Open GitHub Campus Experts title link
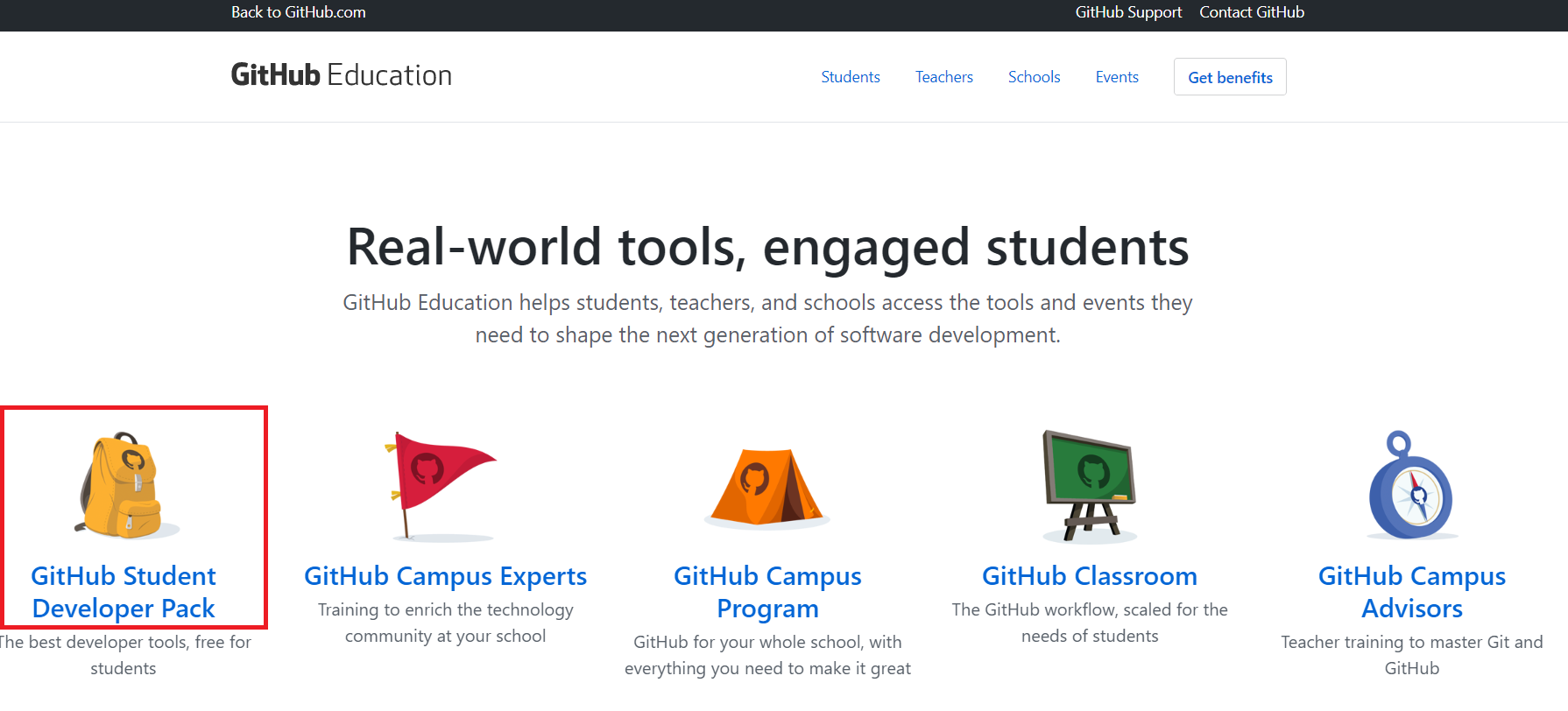Image resolution: width=1568 pixels, height=711 pixels. point(445,576)
